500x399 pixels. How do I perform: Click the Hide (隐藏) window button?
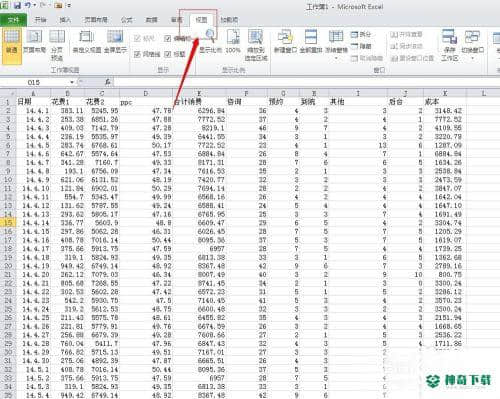361,46
